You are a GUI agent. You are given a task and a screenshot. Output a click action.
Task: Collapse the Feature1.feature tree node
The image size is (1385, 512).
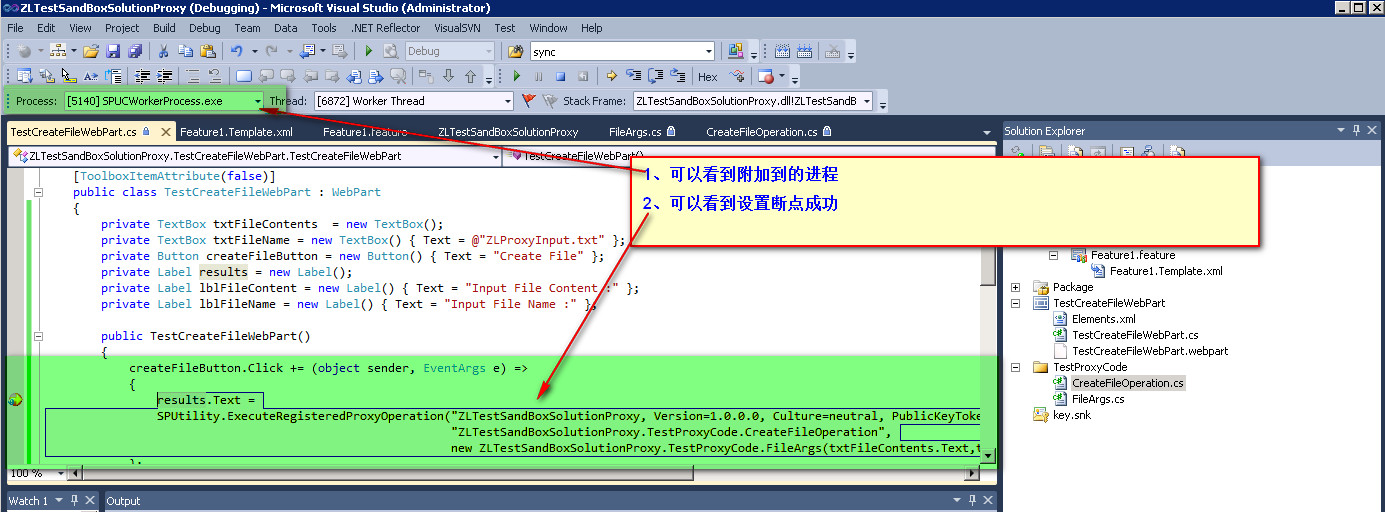pyautogui.click(x=1054, y=255)
